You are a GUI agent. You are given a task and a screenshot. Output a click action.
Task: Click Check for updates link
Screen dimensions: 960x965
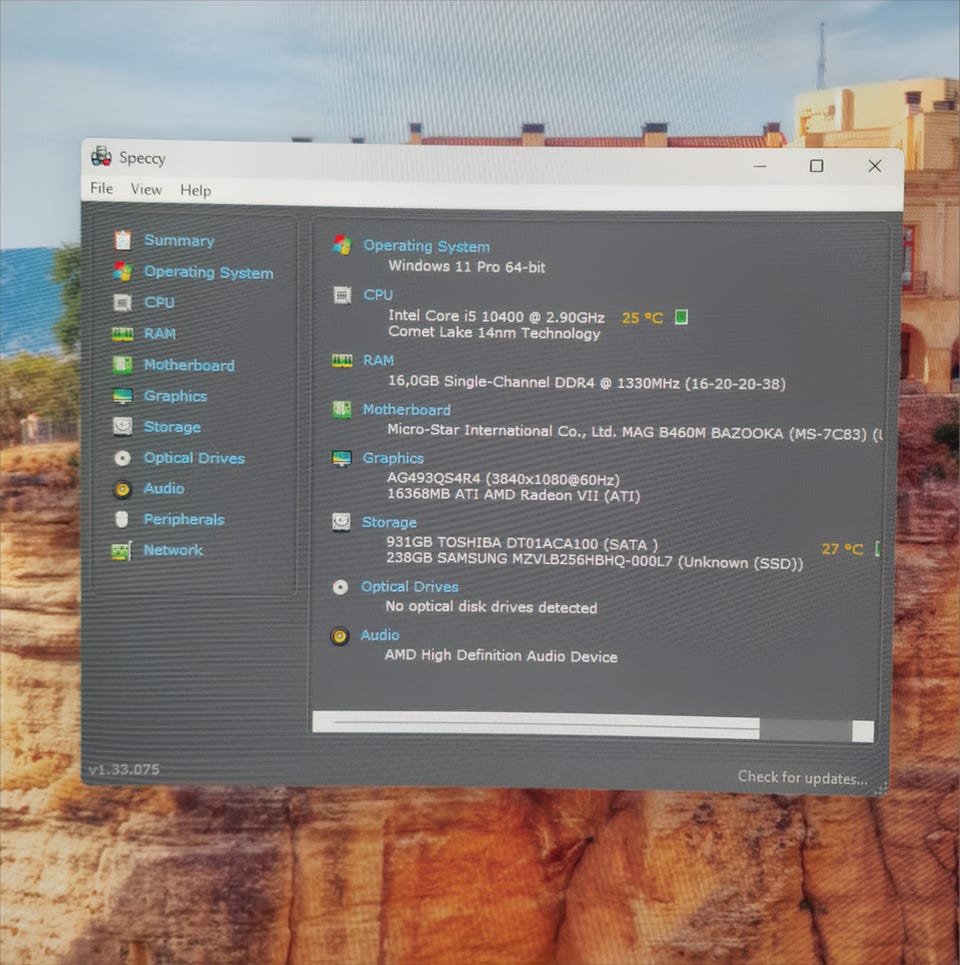coord(802,778)
